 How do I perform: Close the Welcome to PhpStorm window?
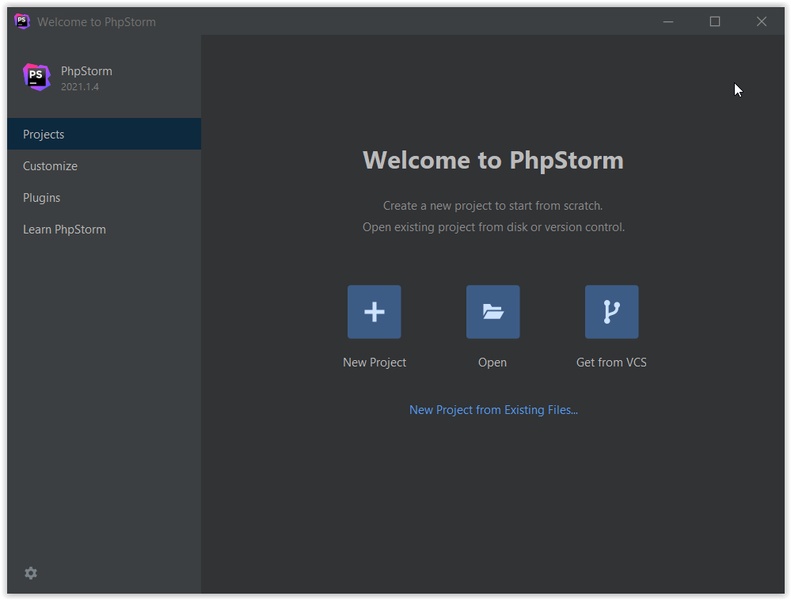[x=761, y=21]
